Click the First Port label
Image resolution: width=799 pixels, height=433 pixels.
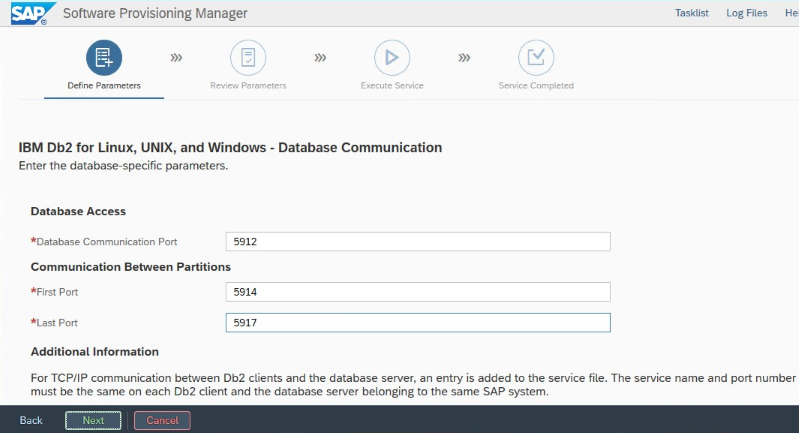tap(57, 292)
